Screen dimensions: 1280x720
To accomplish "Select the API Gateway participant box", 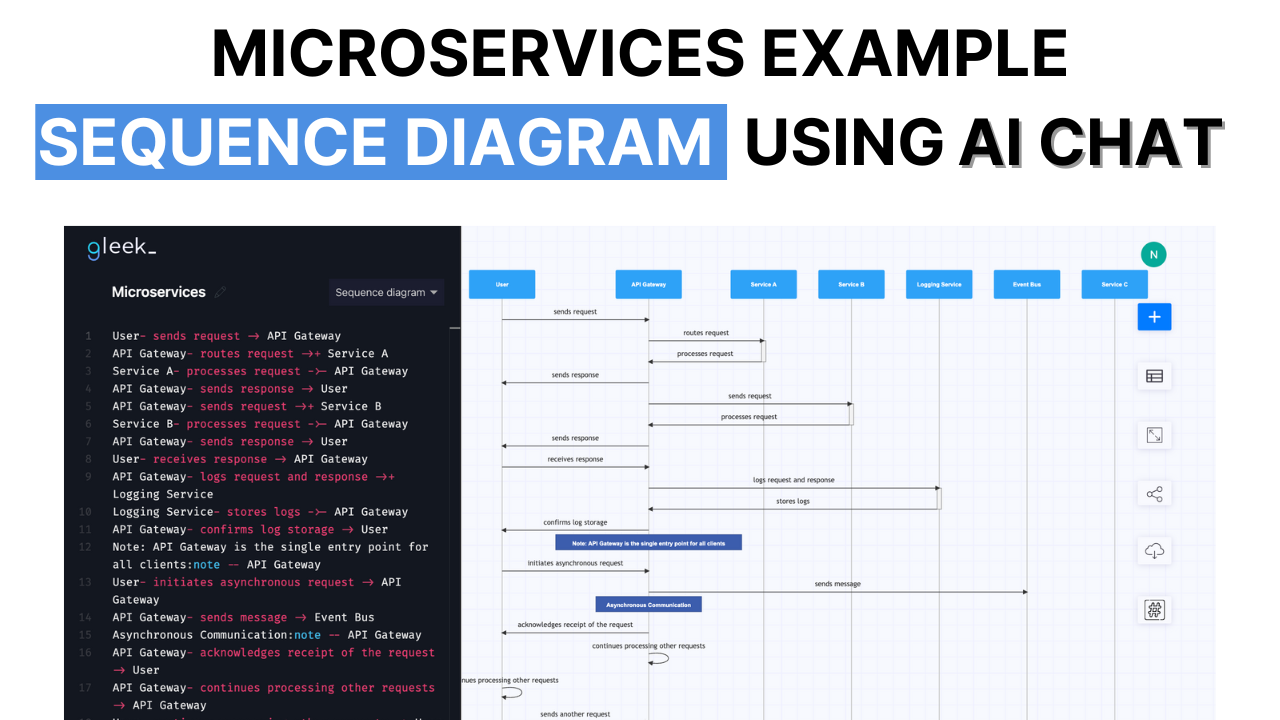I will [648, 284].
